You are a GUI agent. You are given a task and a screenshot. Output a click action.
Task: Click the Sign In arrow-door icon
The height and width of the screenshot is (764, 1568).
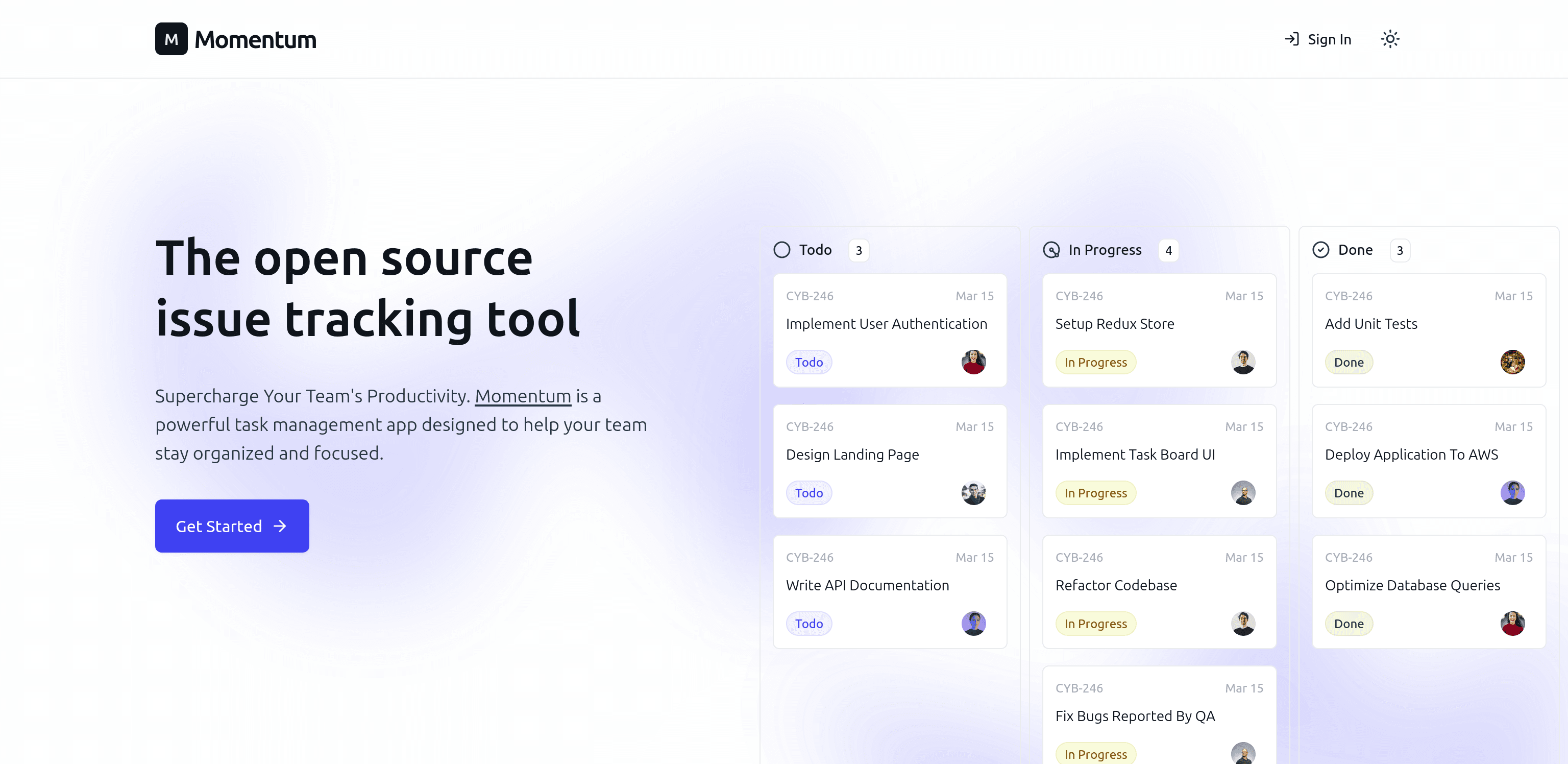1292,39
